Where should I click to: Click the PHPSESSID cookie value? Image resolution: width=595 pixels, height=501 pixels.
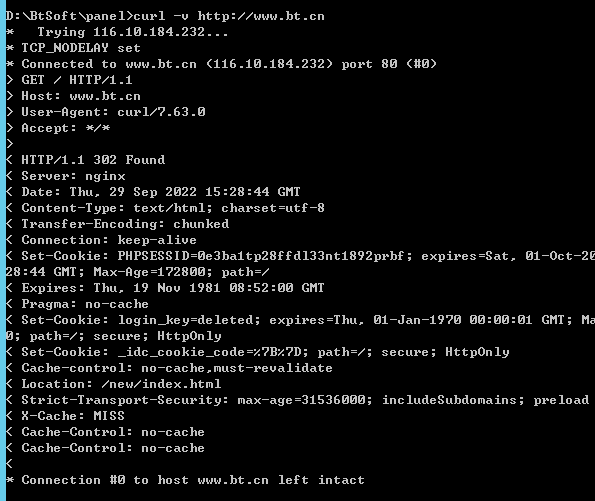261,256
